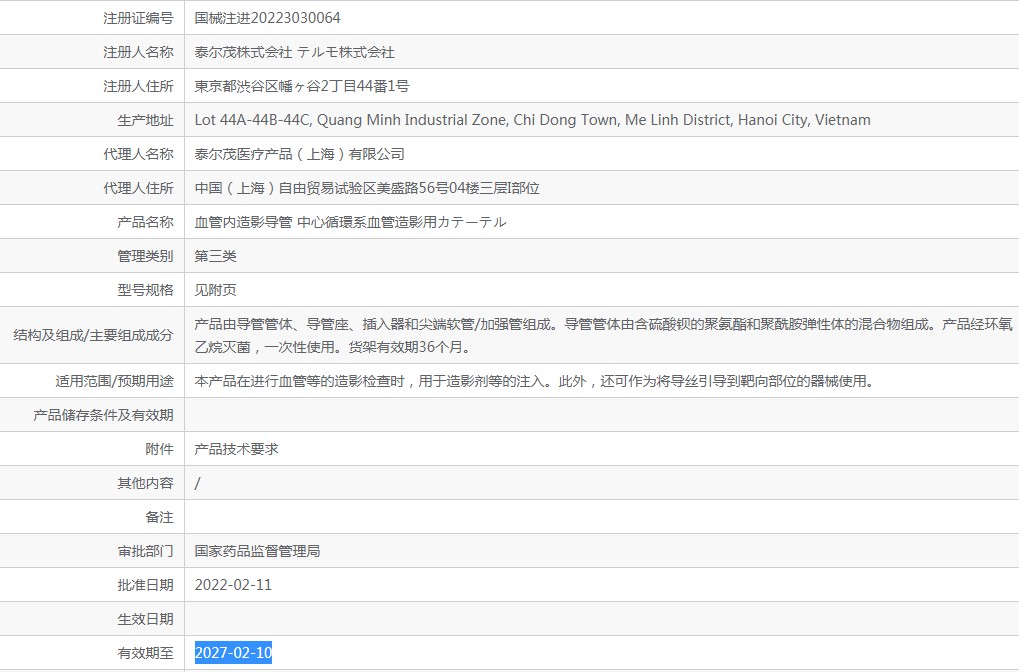Select approval date 2022-02-11

[x=233, y=585]
